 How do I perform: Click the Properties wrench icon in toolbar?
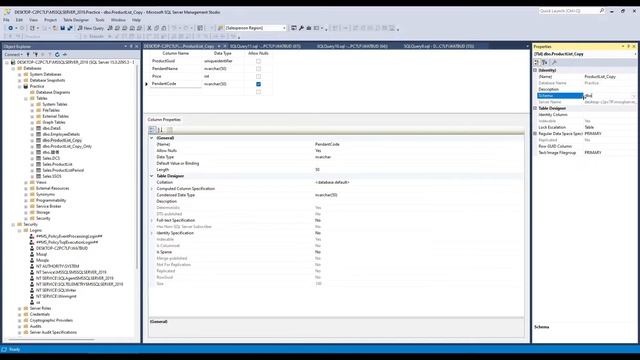tap(301, 28)
